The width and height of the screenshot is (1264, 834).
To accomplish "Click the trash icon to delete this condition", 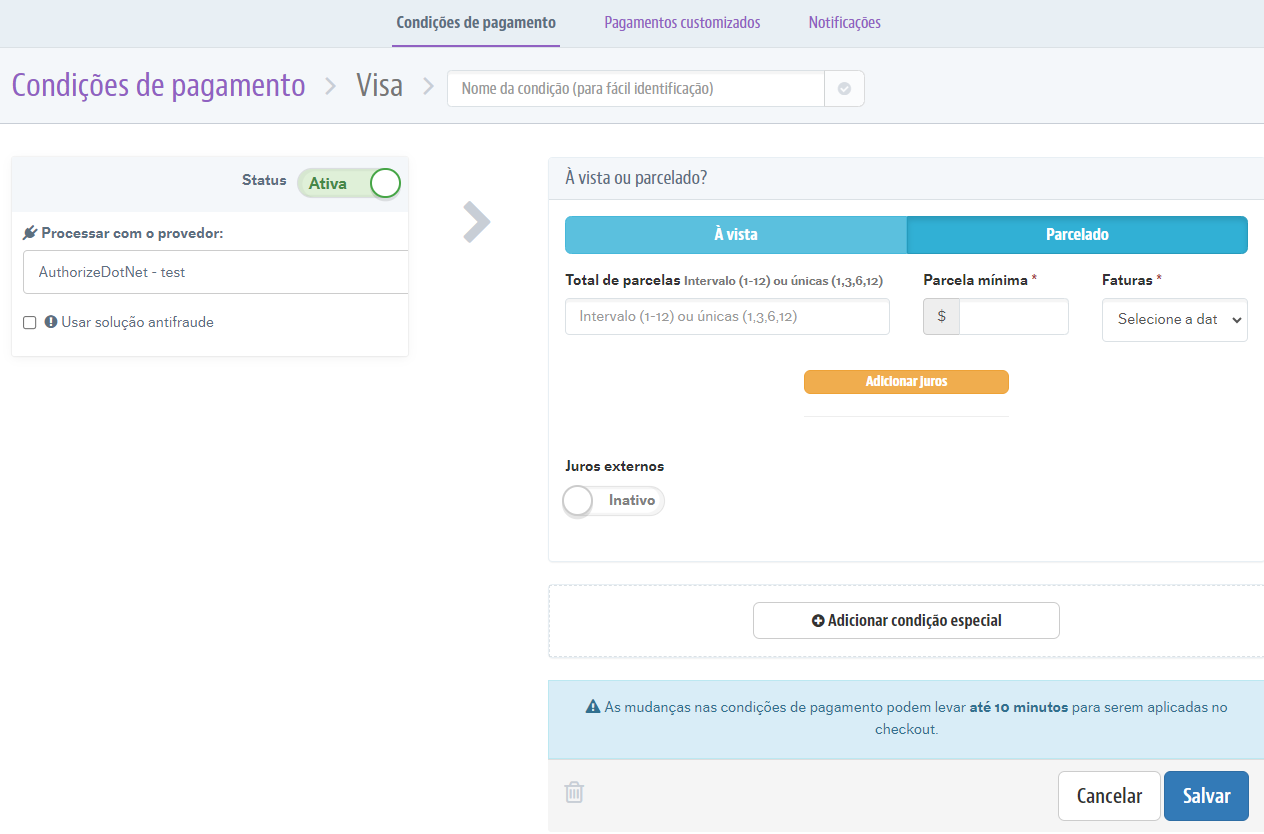I will tap(573, 791).
